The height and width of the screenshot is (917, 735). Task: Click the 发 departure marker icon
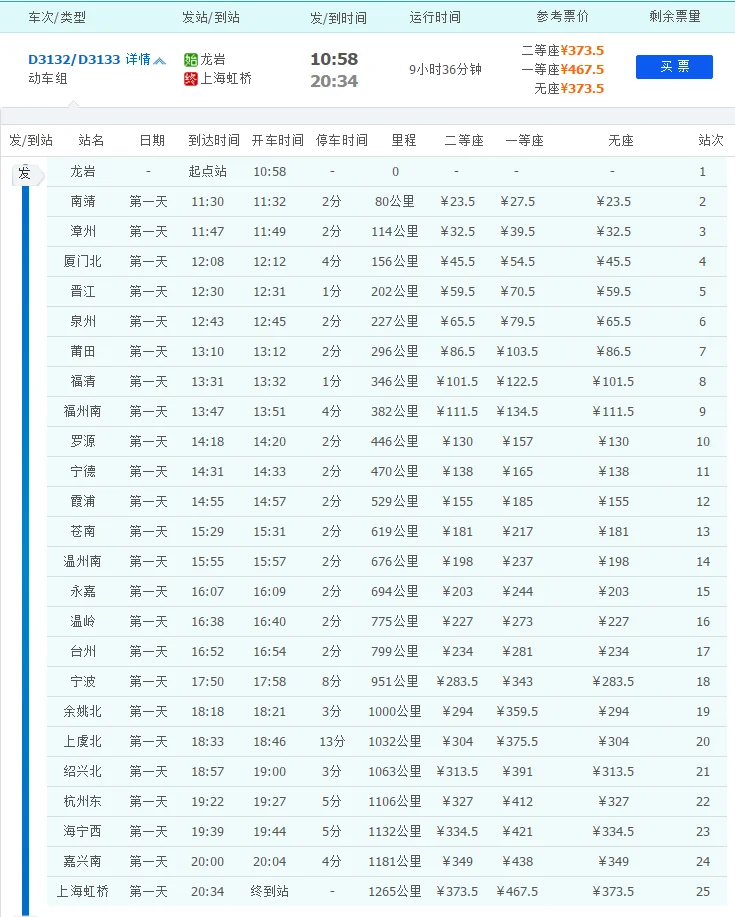(27, 174)
